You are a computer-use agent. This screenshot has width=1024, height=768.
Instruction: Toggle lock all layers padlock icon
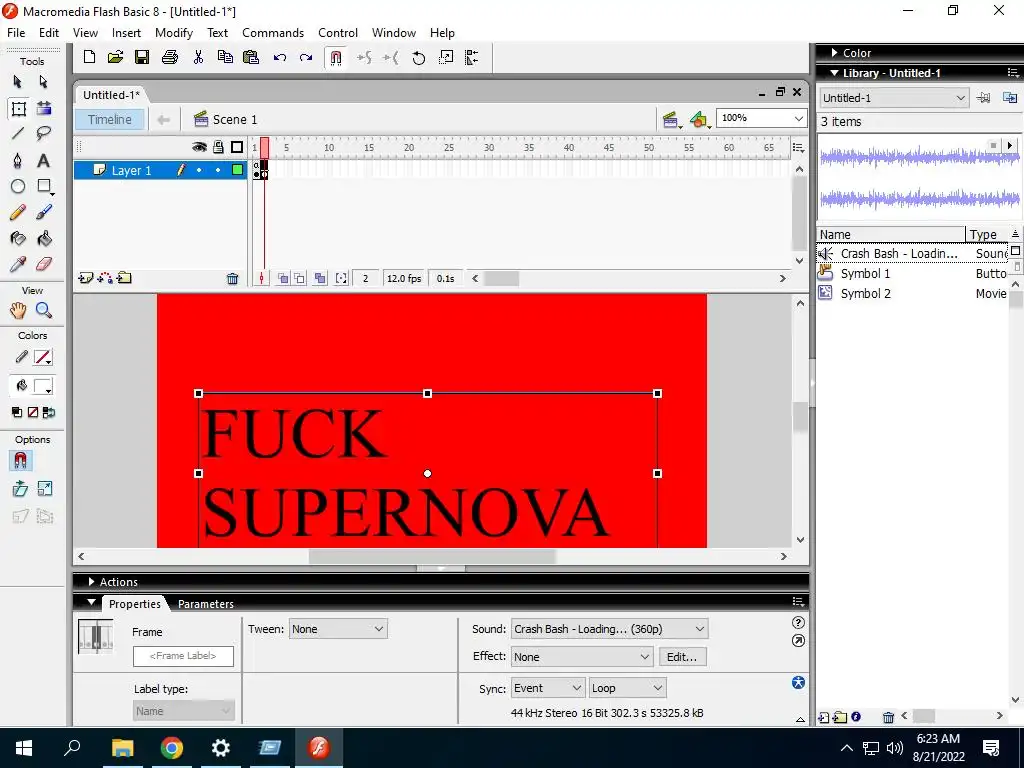click(x=218, y=147)
